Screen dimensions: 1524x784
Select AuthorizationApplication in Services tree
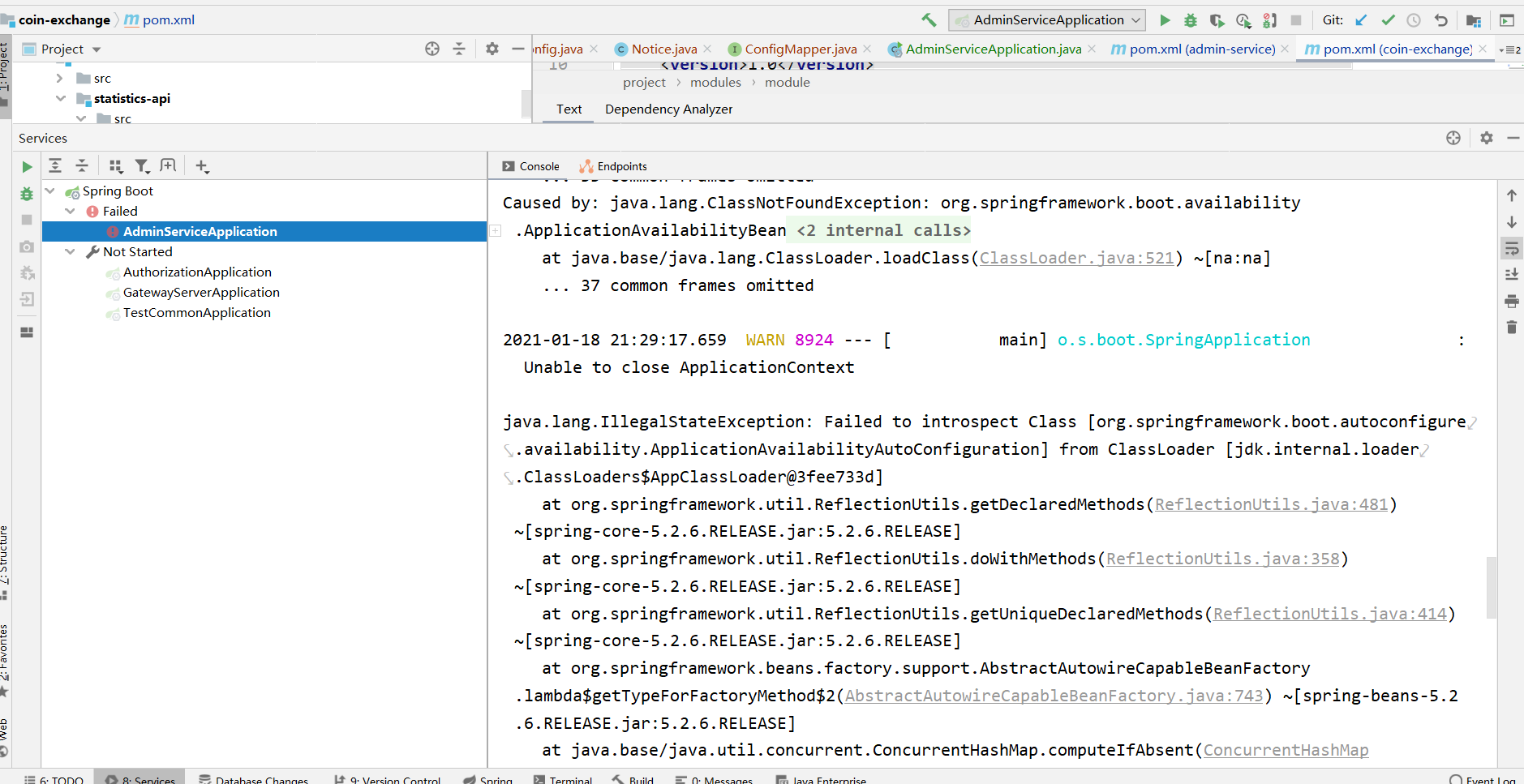(197, 272)
